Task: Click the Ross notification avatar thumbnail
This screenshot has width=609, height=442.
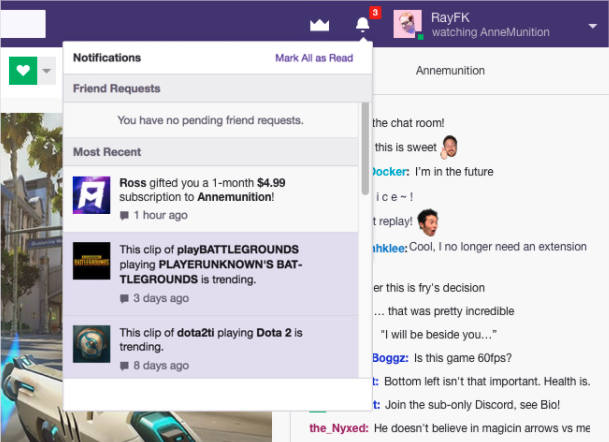Action: 91,195
